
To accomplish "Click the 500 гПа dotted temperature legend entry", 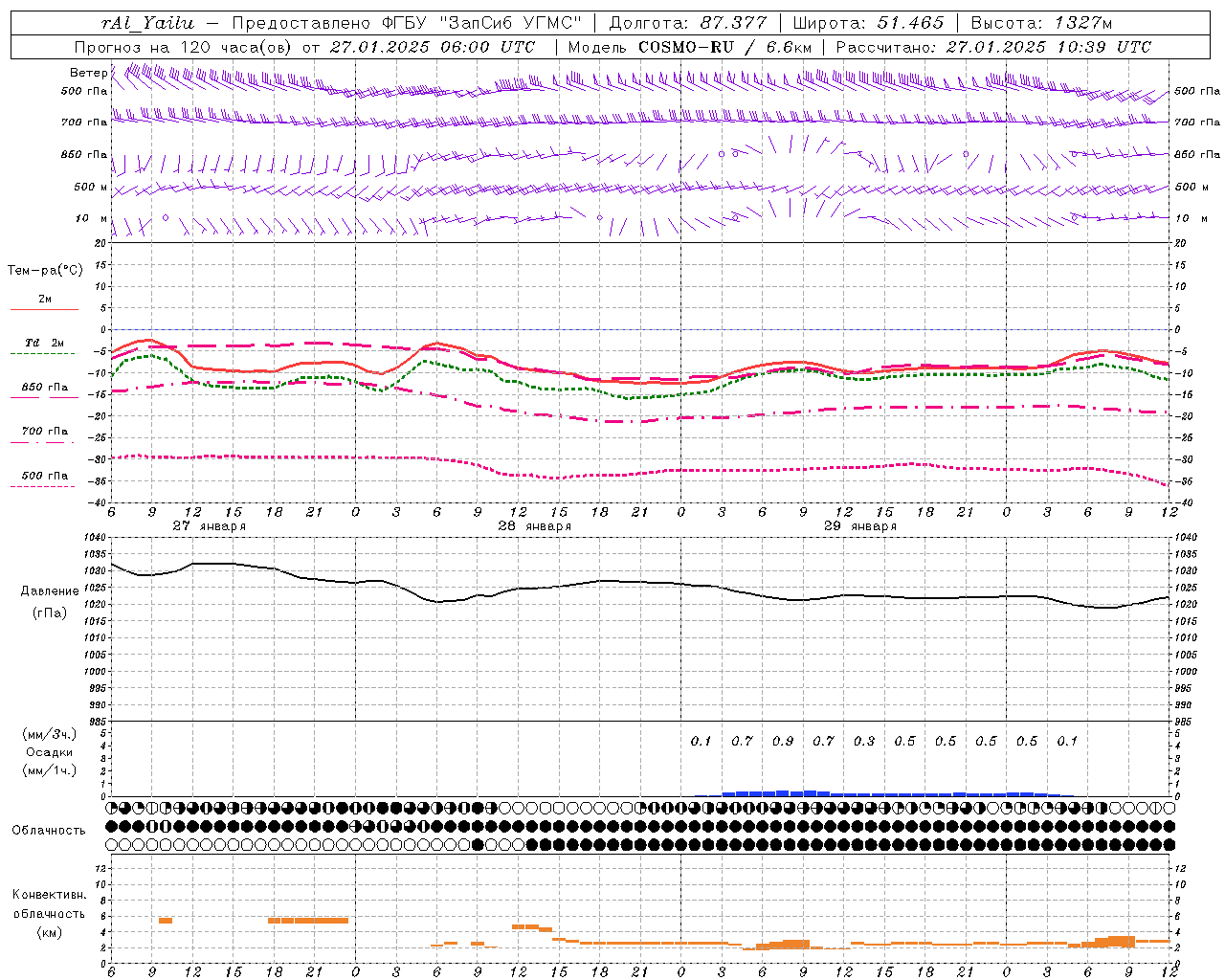I will click(x=44, y=476).
